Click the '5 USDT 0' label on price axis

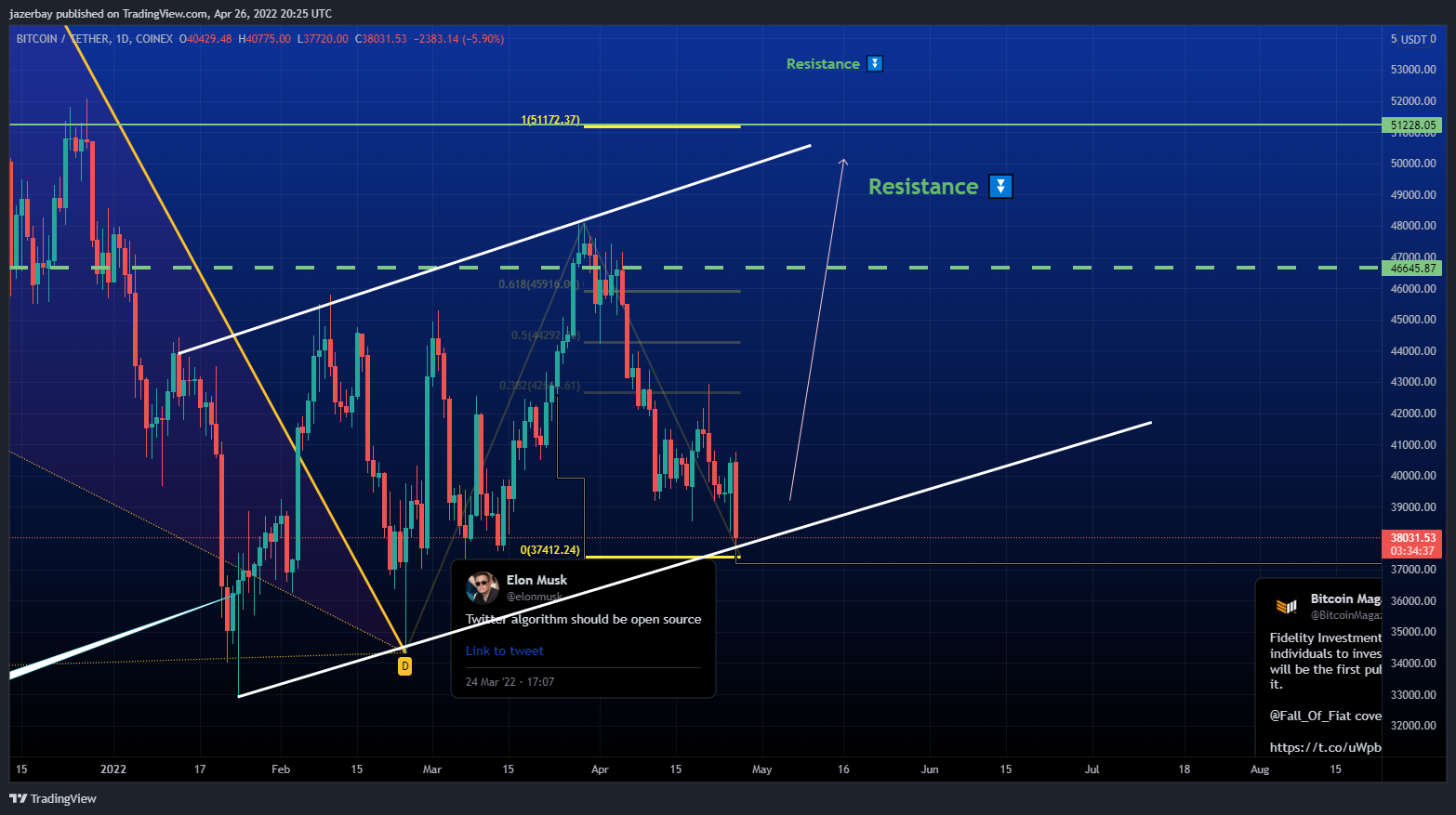1413,39
